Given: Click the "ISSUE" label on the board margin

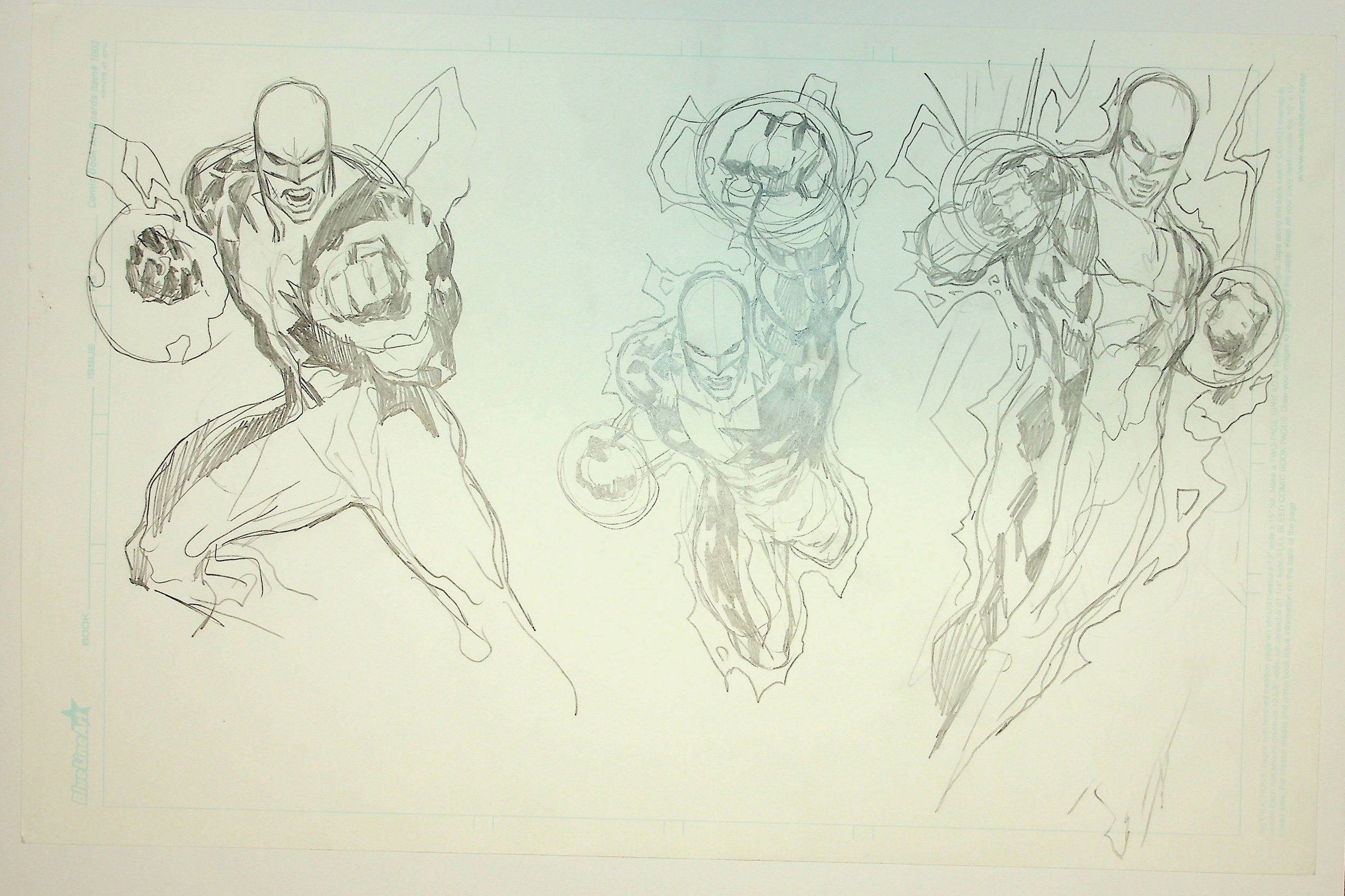Looking at the screenshot, I should coord(90,363).
